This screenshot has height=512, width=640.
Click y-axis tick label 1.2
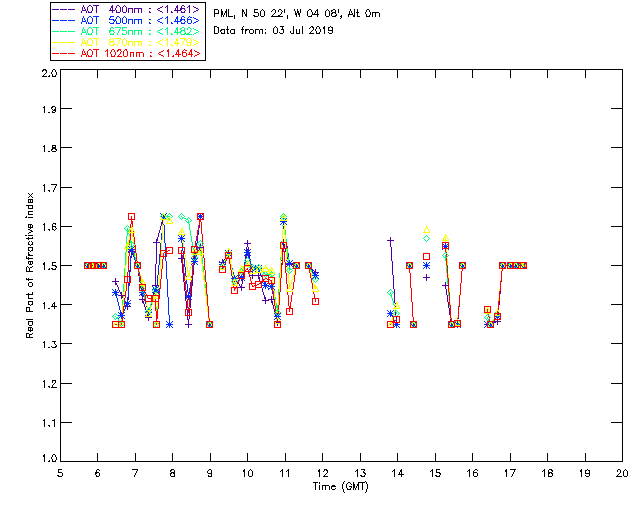pyautogui.click(x=49, y=384)
